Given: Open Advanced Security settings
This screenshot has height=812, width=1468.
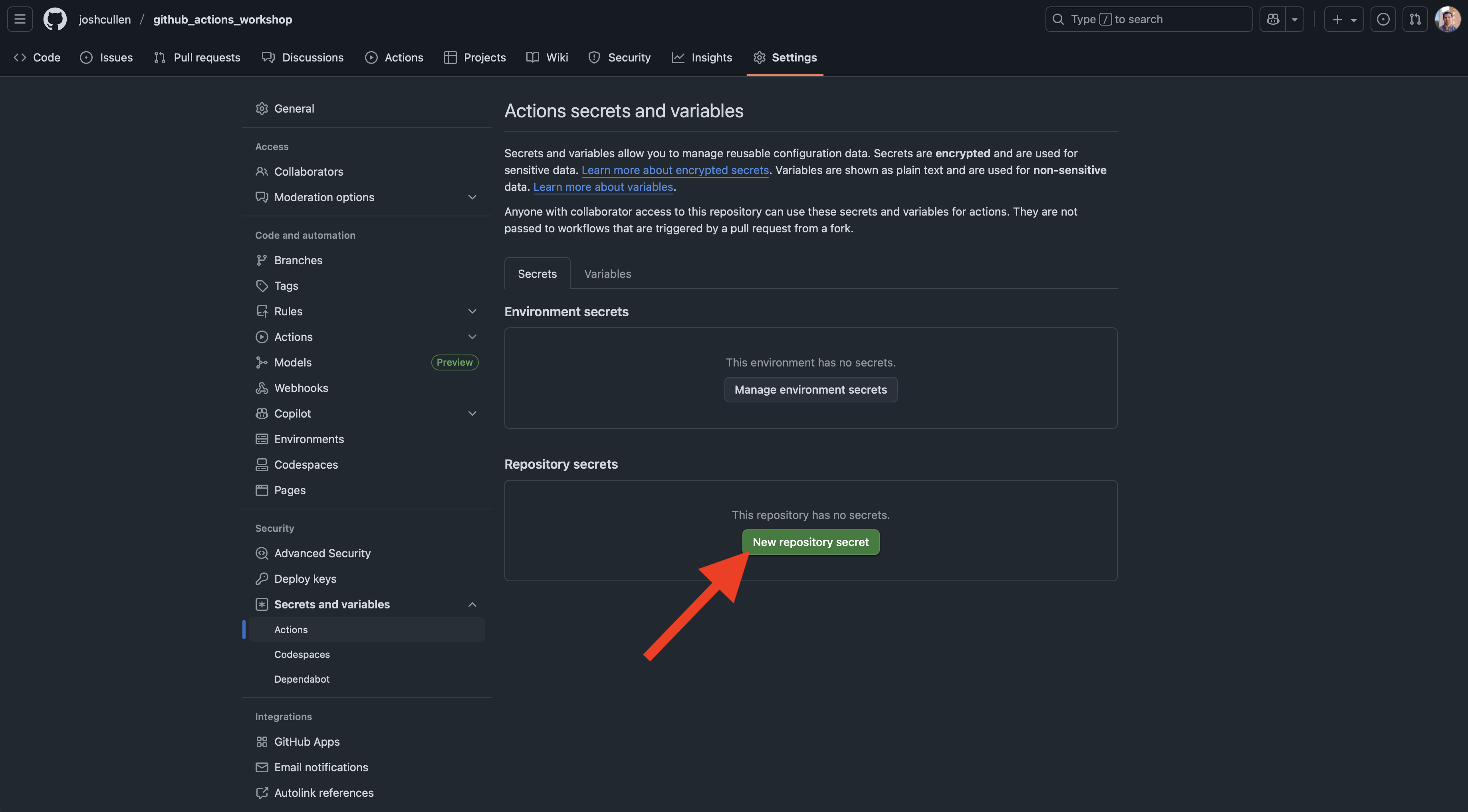Looking at the screenshot, I should pos(322,553).
